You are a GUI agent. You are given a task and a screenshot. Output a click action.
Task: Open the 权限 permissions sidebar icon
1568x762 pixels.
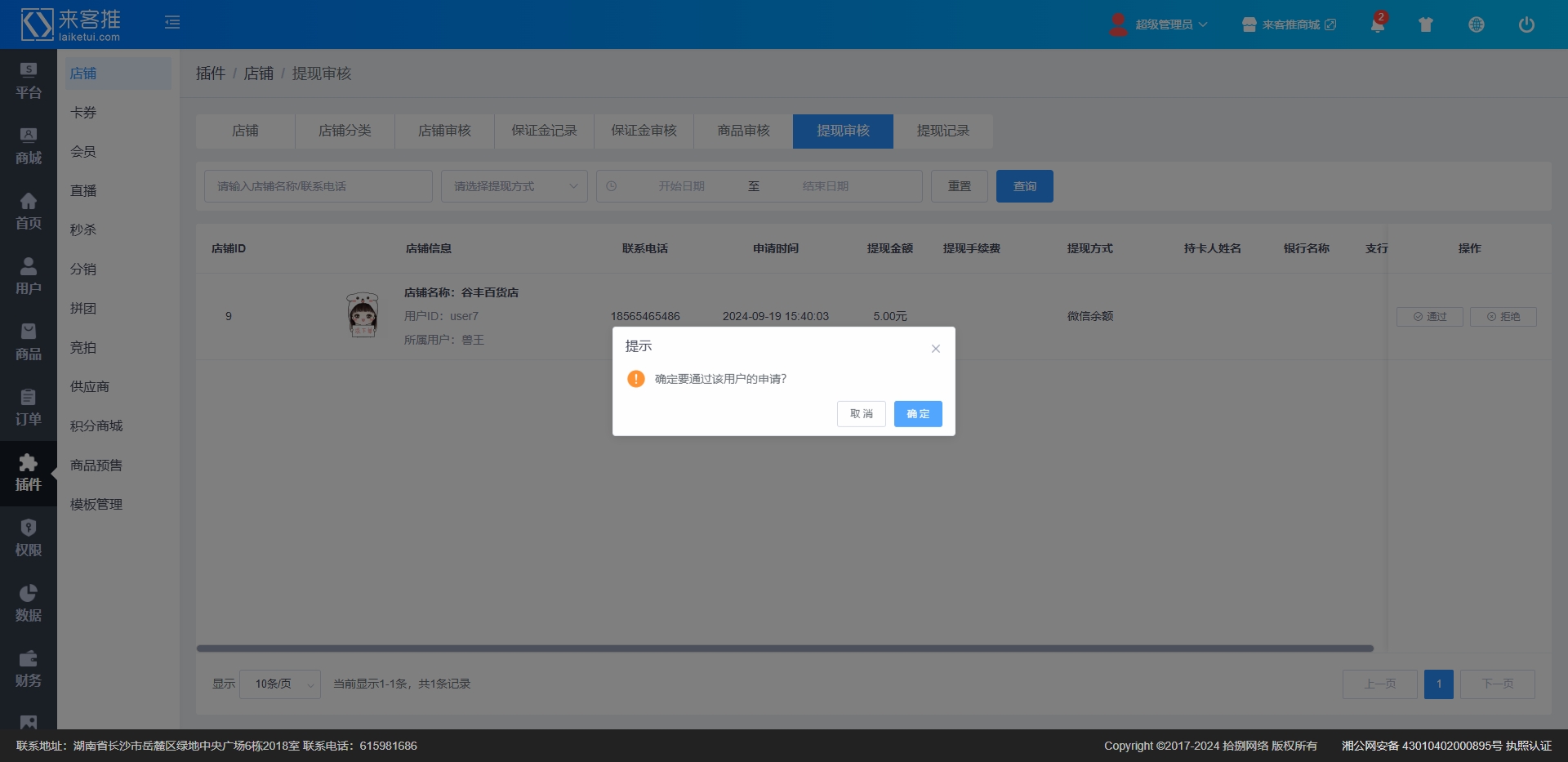(28, 538)
